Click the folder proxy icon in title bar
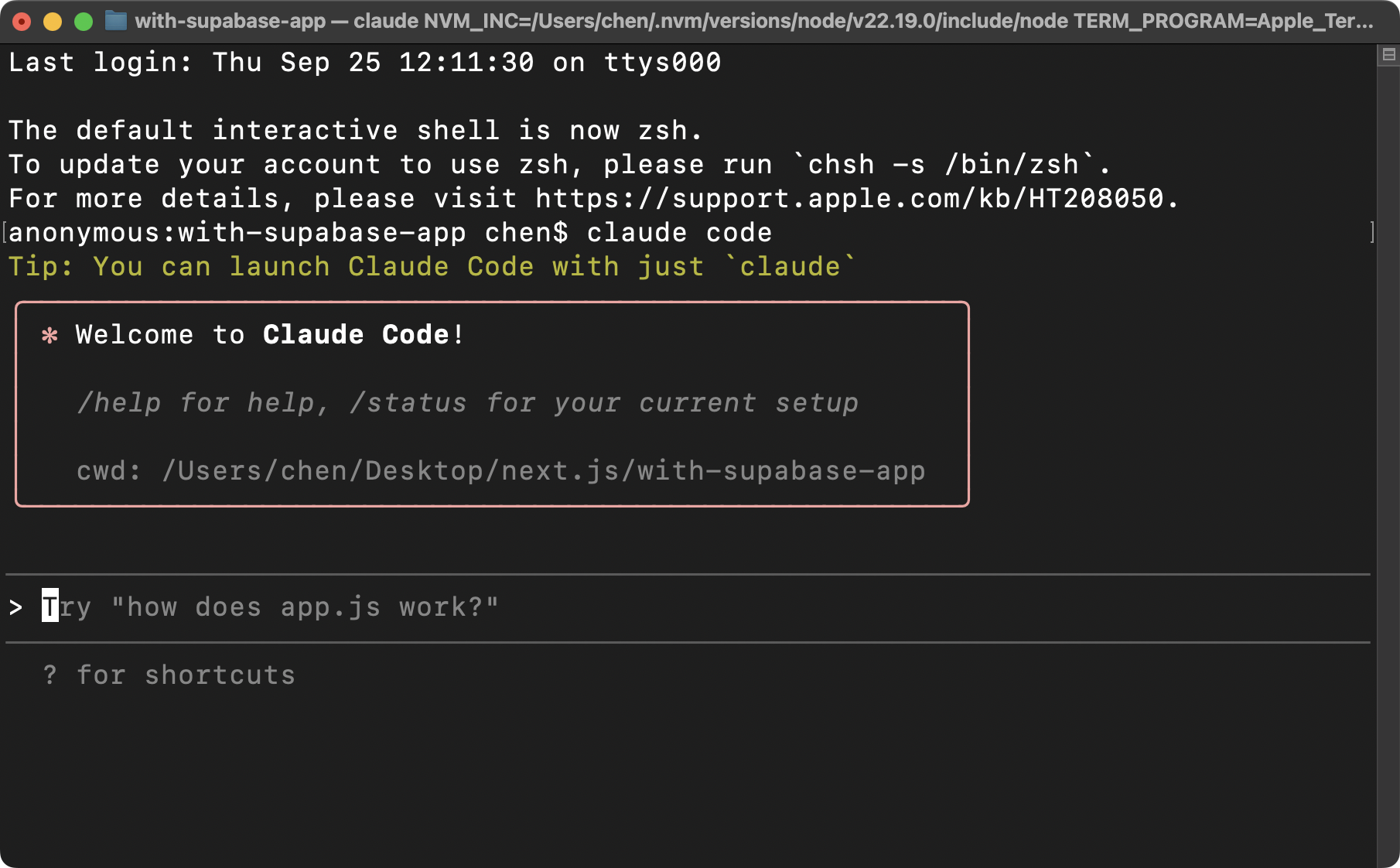This screenshot has width=1400, height=868. (x=115, y=21)
